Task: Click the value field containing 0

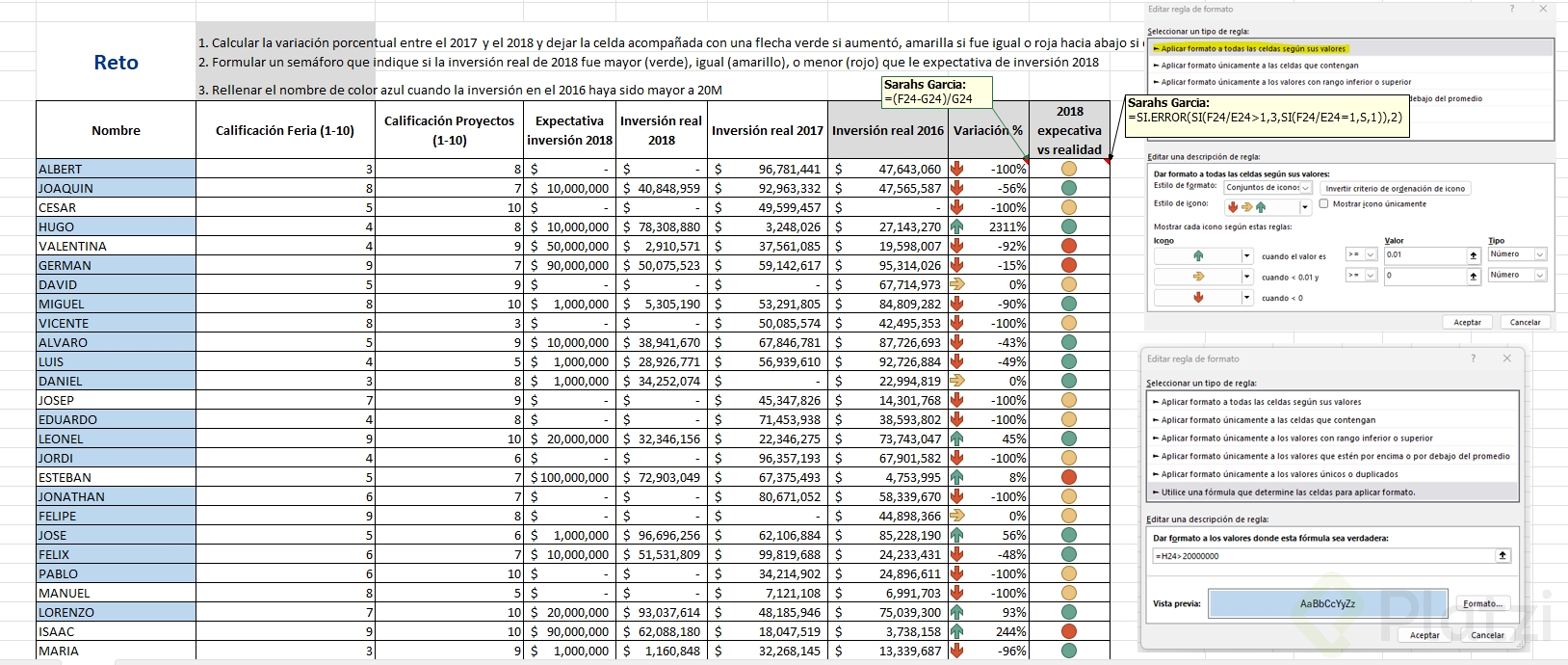Action: coord(1424,276)
